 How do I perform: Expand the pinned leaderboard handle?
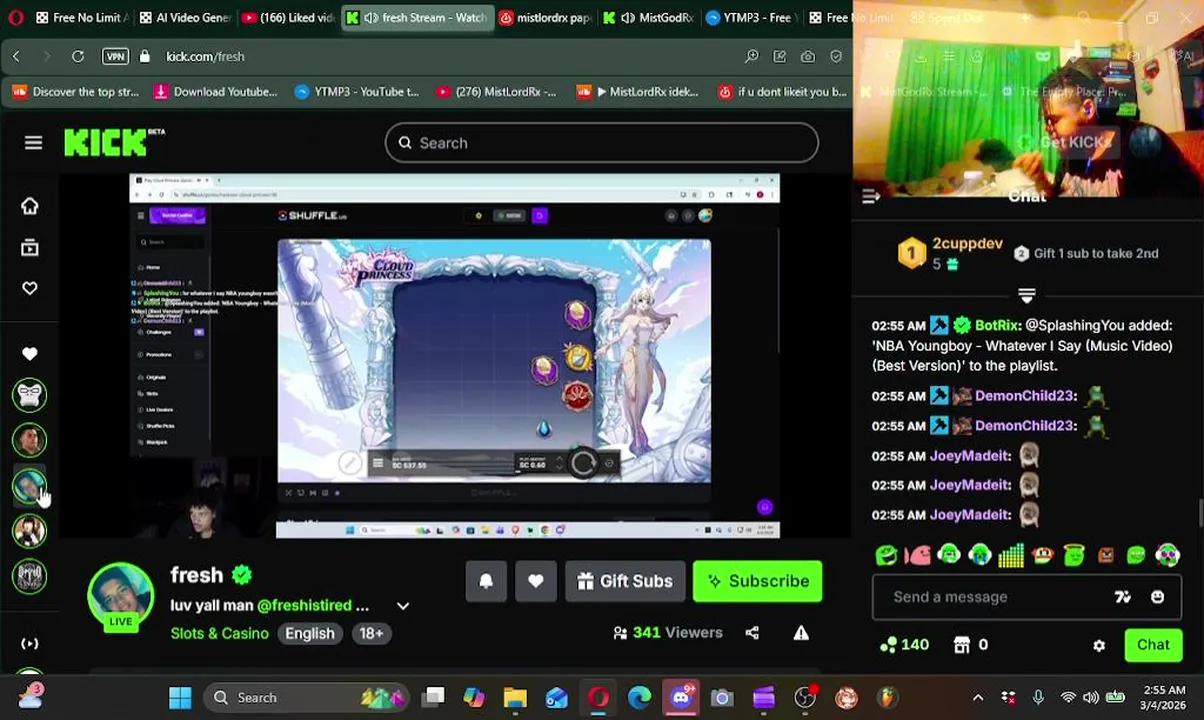pos(1026,296)
